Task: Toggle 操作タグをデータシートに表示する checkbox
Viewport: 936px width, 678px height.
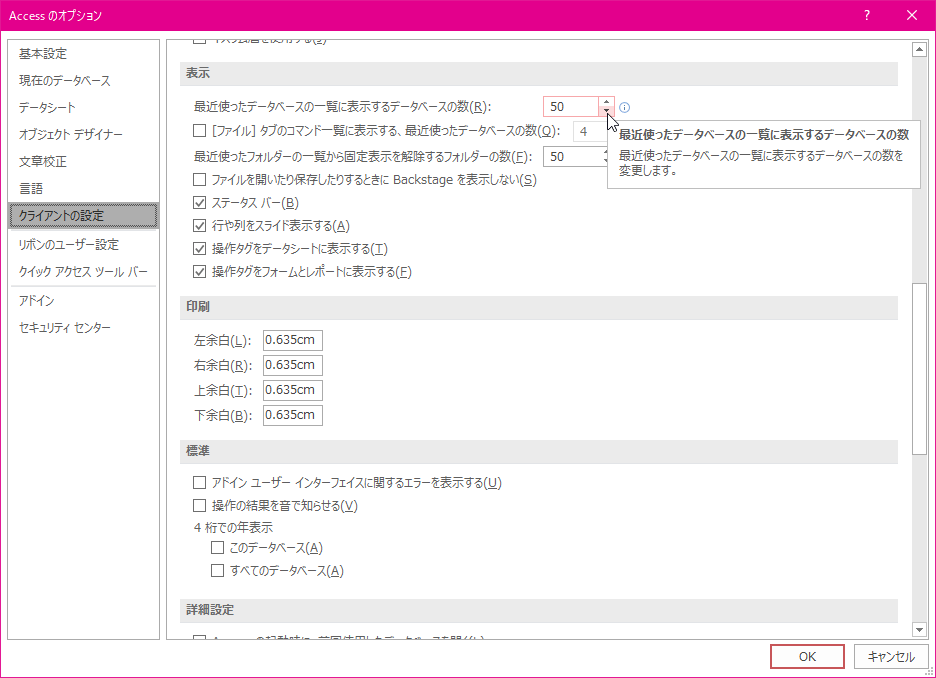Action: [x=199, y=249]
